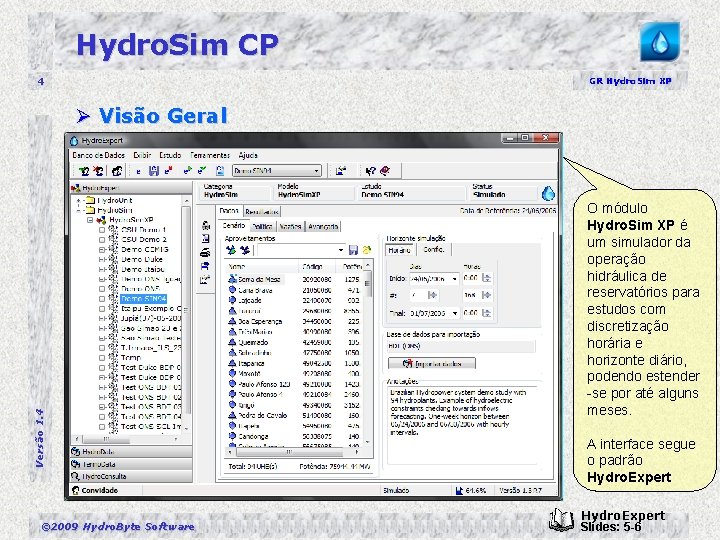Tick the checkbox beside the Temp study
This screenshot has height=540, width=720.
coord(102,358)
